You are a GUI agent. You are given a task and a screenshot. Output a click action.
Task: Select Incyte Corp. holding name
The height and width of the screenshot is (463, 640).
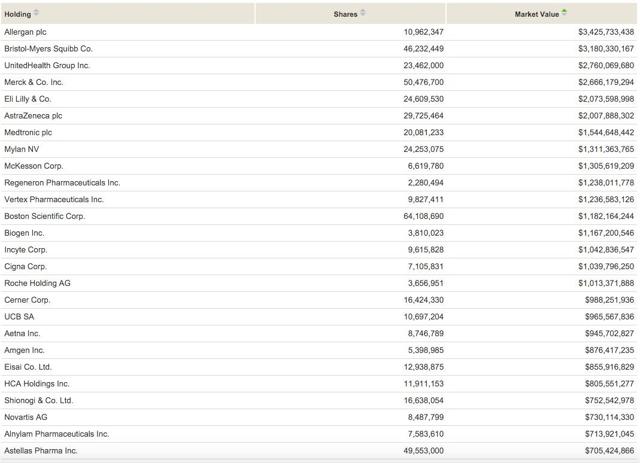[x=26, y=249]
